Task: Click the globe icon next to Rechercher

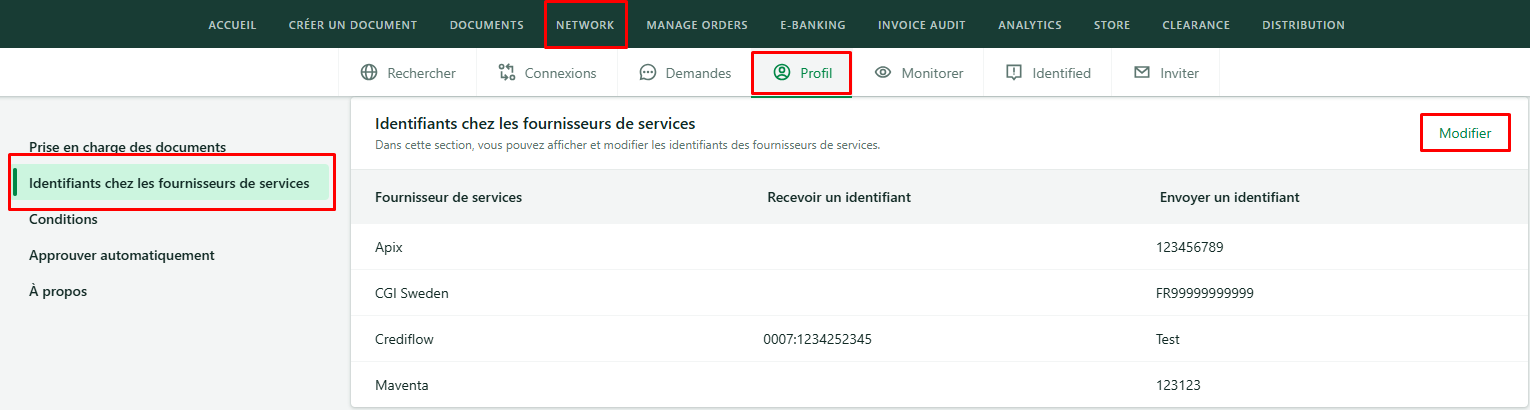Action: 369,73
